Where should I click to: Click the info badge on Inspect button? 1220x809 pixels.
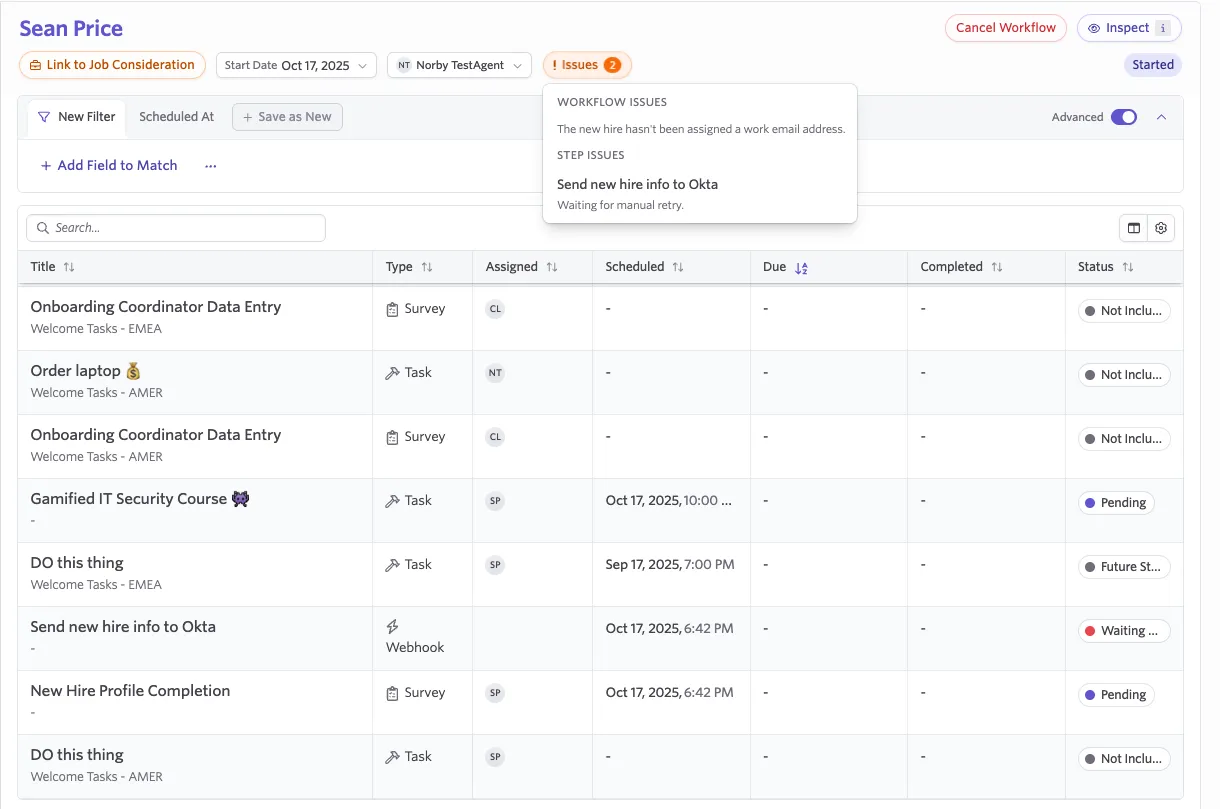pos(1162,28)
